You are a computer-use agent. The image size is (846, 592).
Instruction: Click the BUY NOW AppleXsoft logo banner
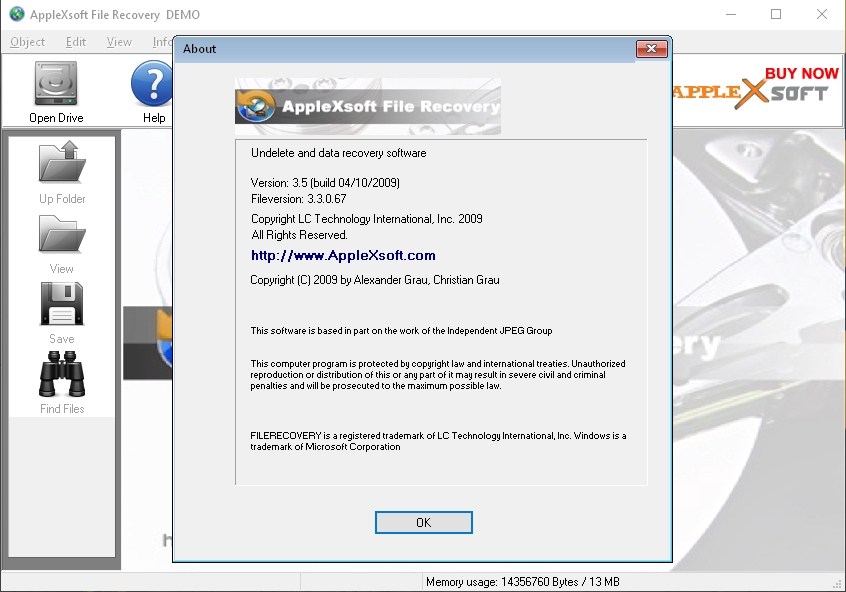[758, 89]
